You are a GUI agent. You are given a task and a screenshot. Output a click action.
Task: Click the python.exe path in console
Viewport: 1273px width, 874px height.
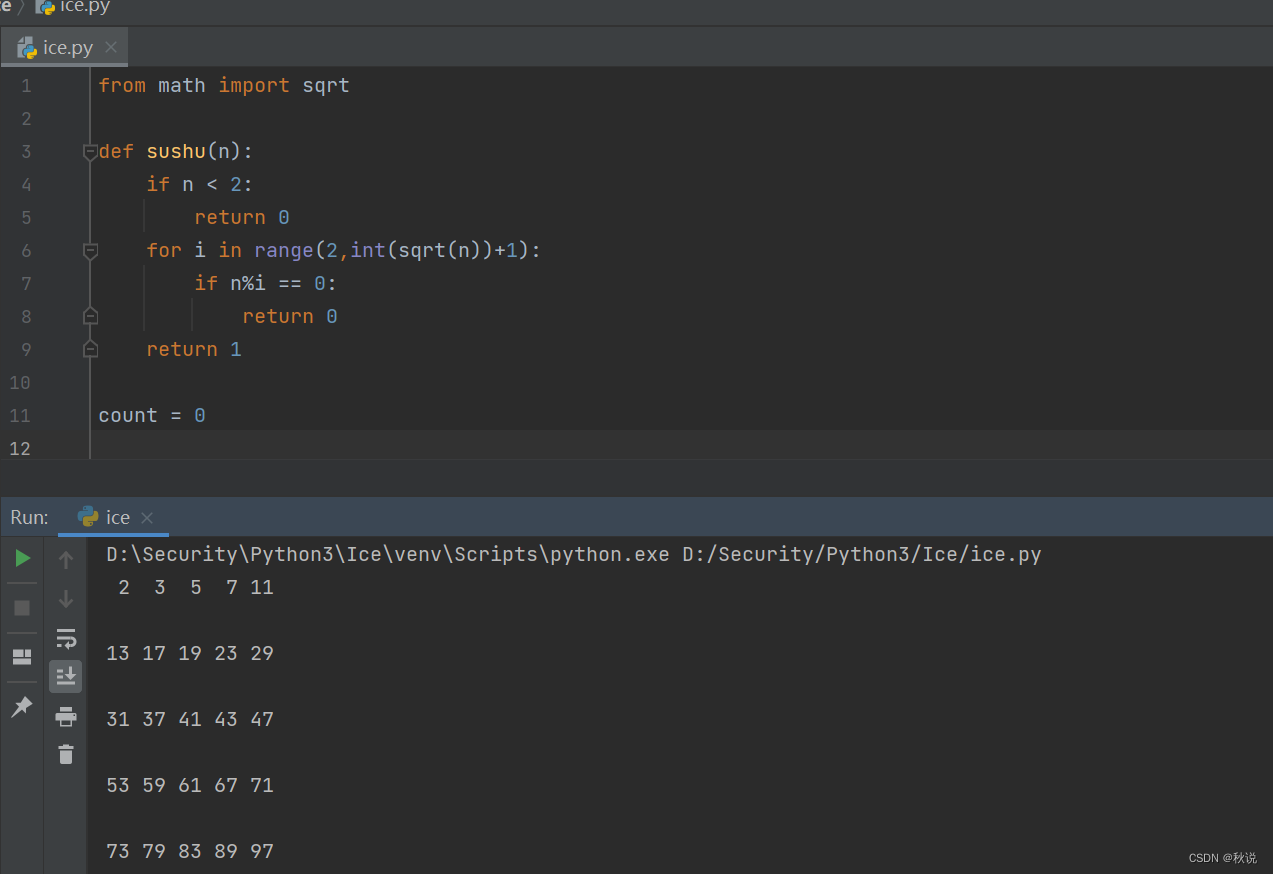click(x=388, y=554)
